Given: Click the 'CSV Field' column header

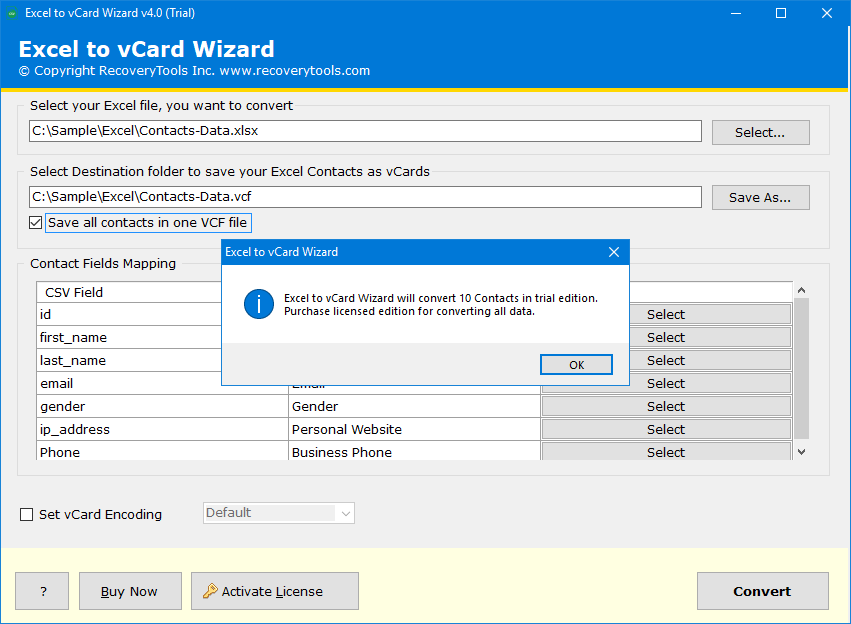Looking at the screenshot, I should (x=130, y=292).
